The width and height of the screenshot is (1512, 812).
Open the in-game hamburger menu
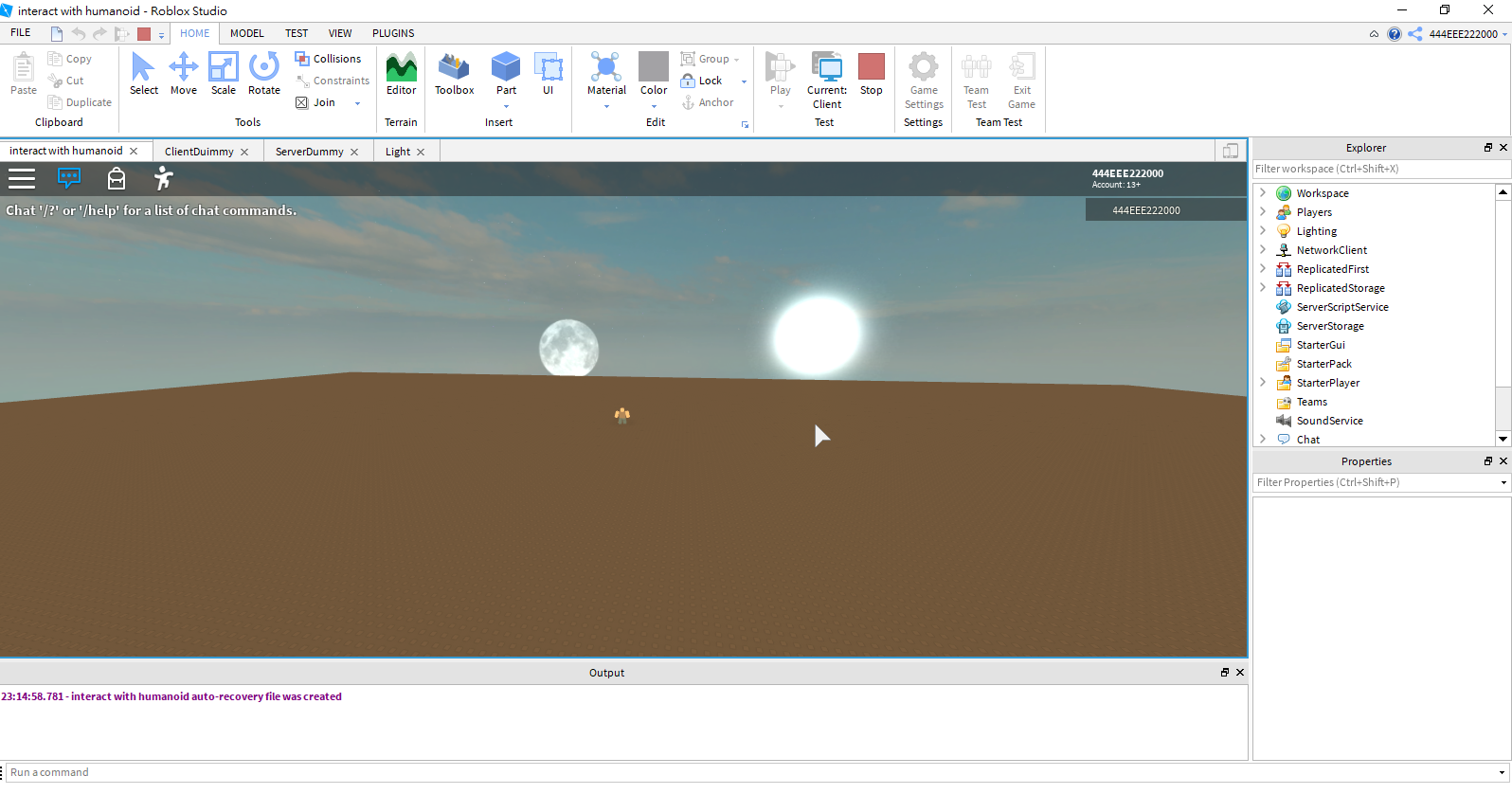(22, 178)
